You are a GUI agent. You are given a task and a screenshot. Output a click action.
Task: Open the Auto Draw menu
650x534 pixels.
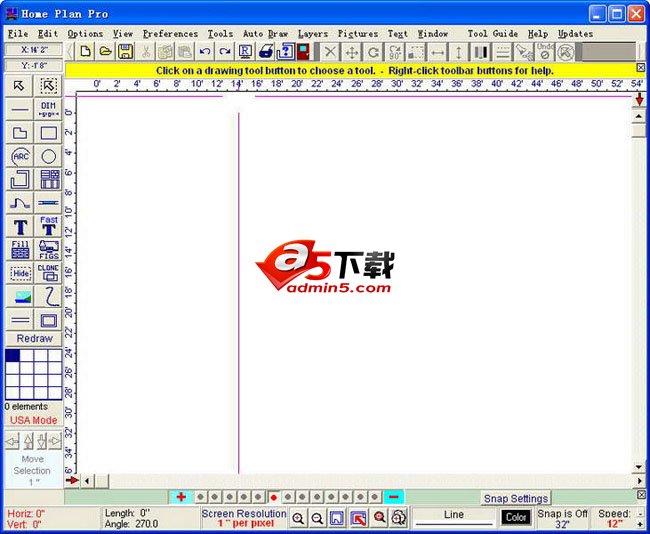click(265, 34)
